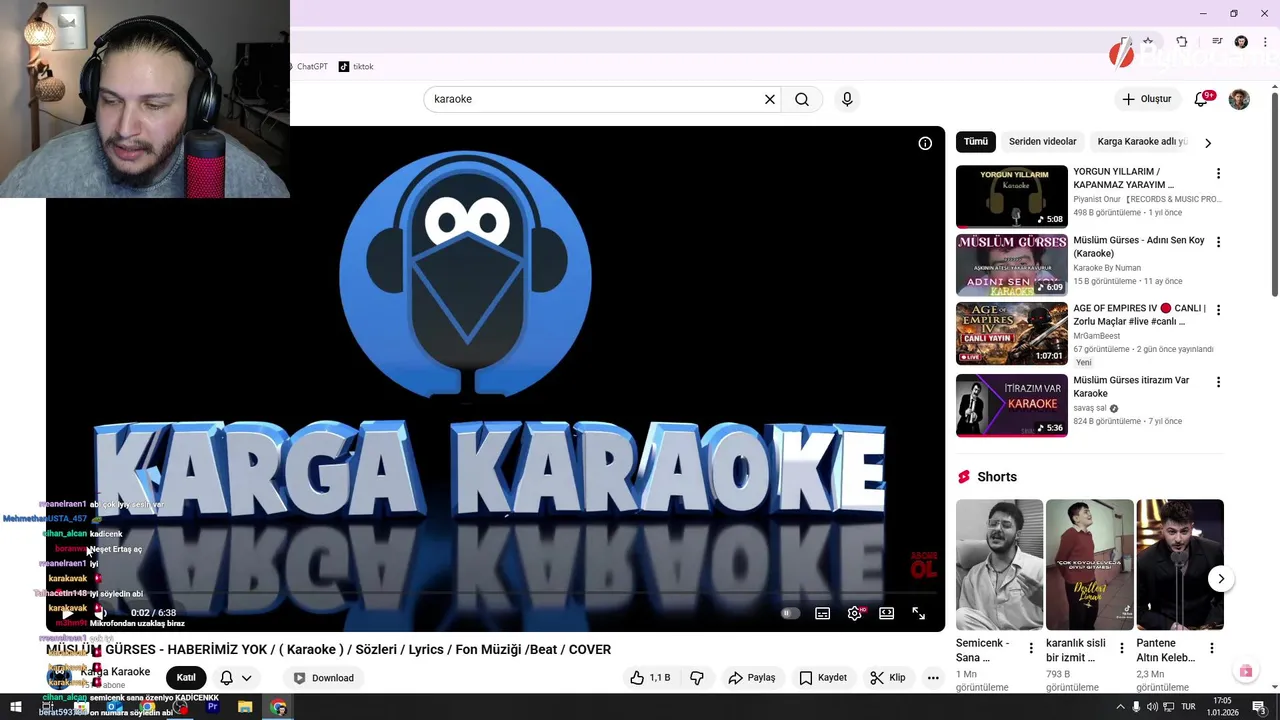Image resolution: width=1280 pixels, height=720 pixels.
Task: Open options for karanlık sisli short
Action: (1121, 648)
